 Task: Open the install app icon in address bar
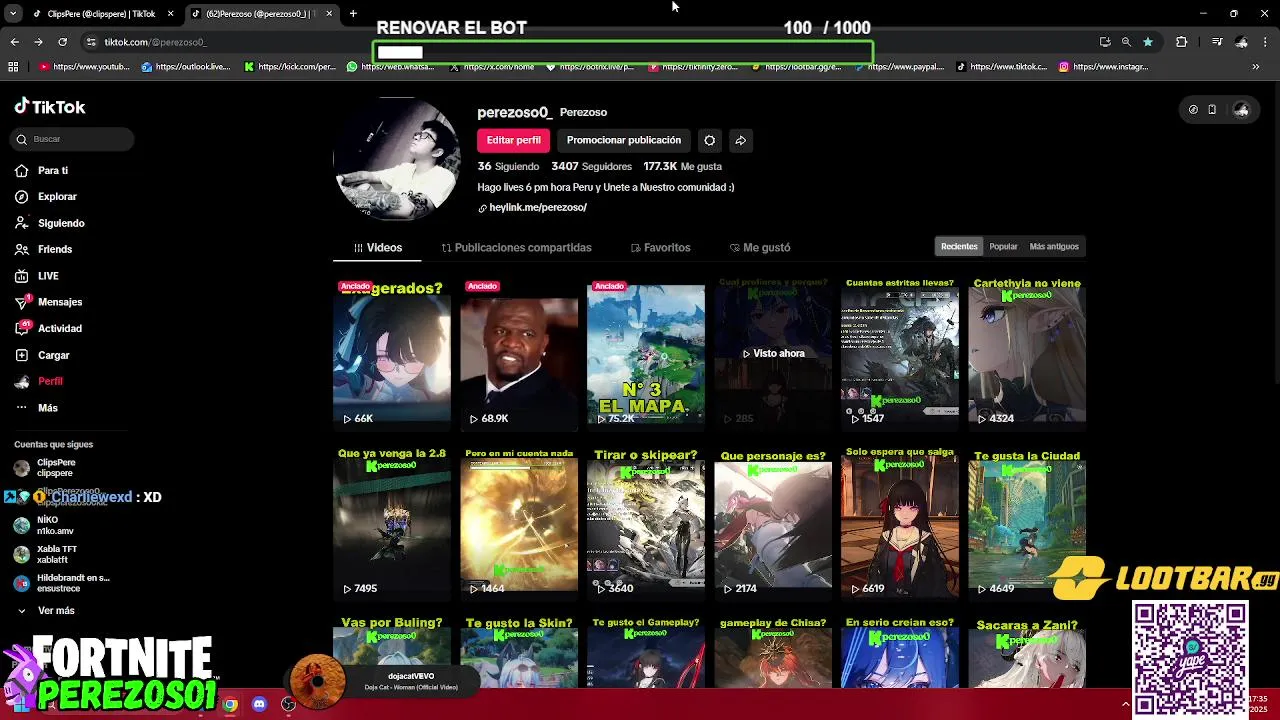click(1105, 42)
